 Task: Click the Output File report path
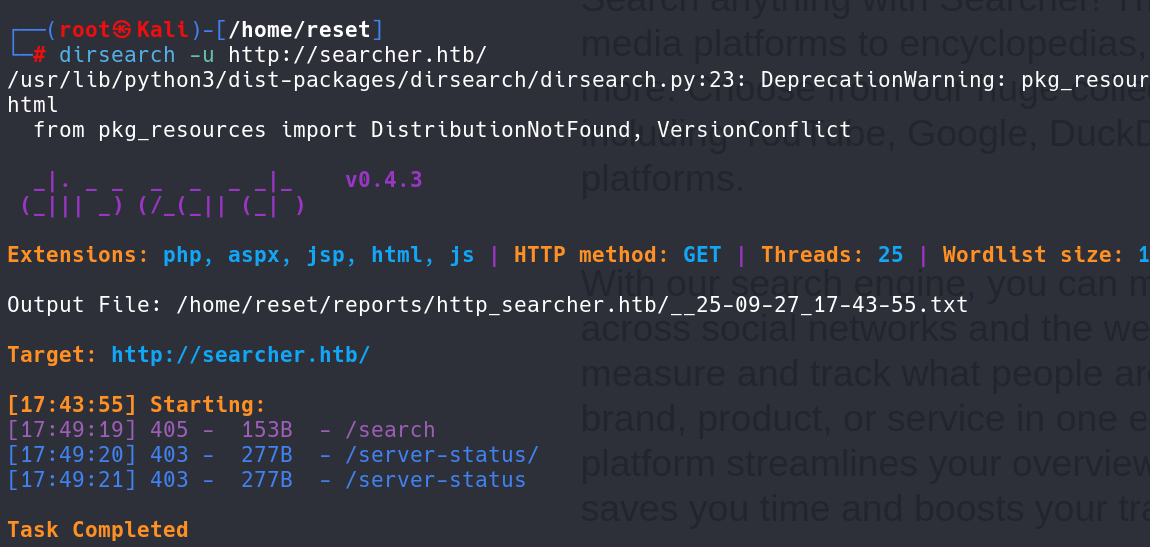click(572, 305)
